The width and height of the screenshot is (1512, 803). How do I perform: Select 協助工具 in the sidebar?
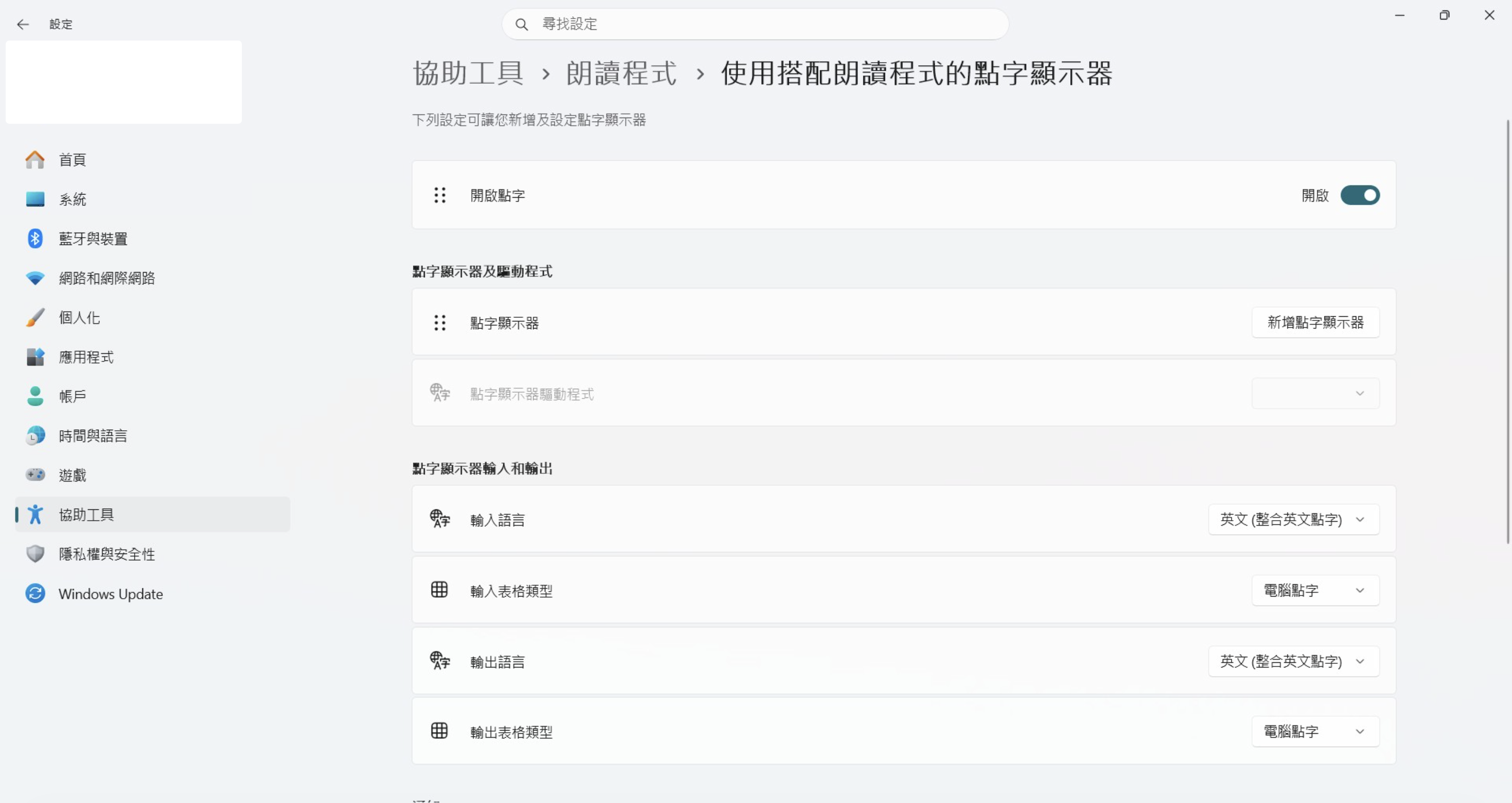(153, 514)
